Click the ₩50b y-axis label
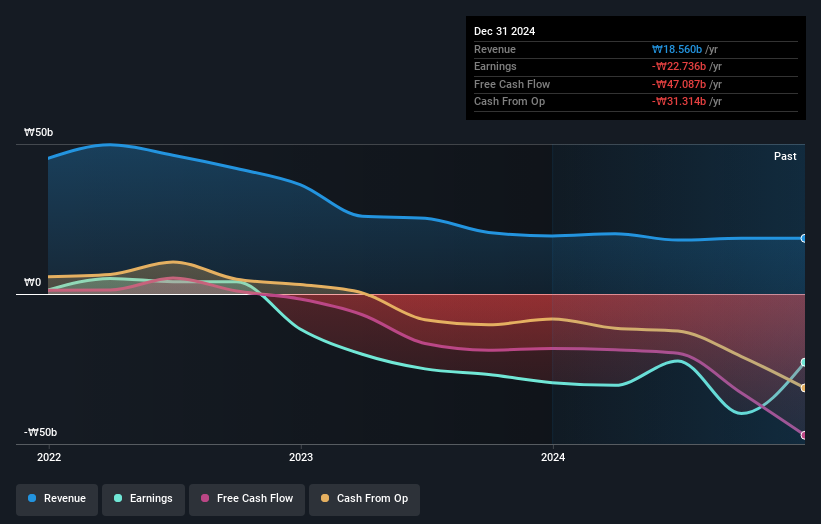The image size is (821, 524). pos(38,132)
